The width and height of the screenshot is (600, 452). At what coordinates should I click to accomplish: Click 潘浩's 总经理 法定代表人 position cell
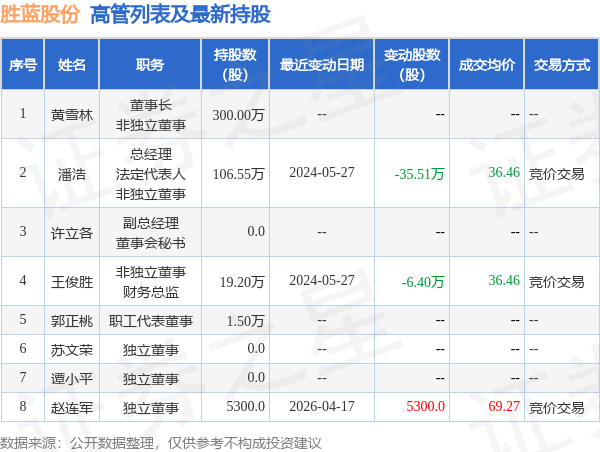click(x=150, y=174)
